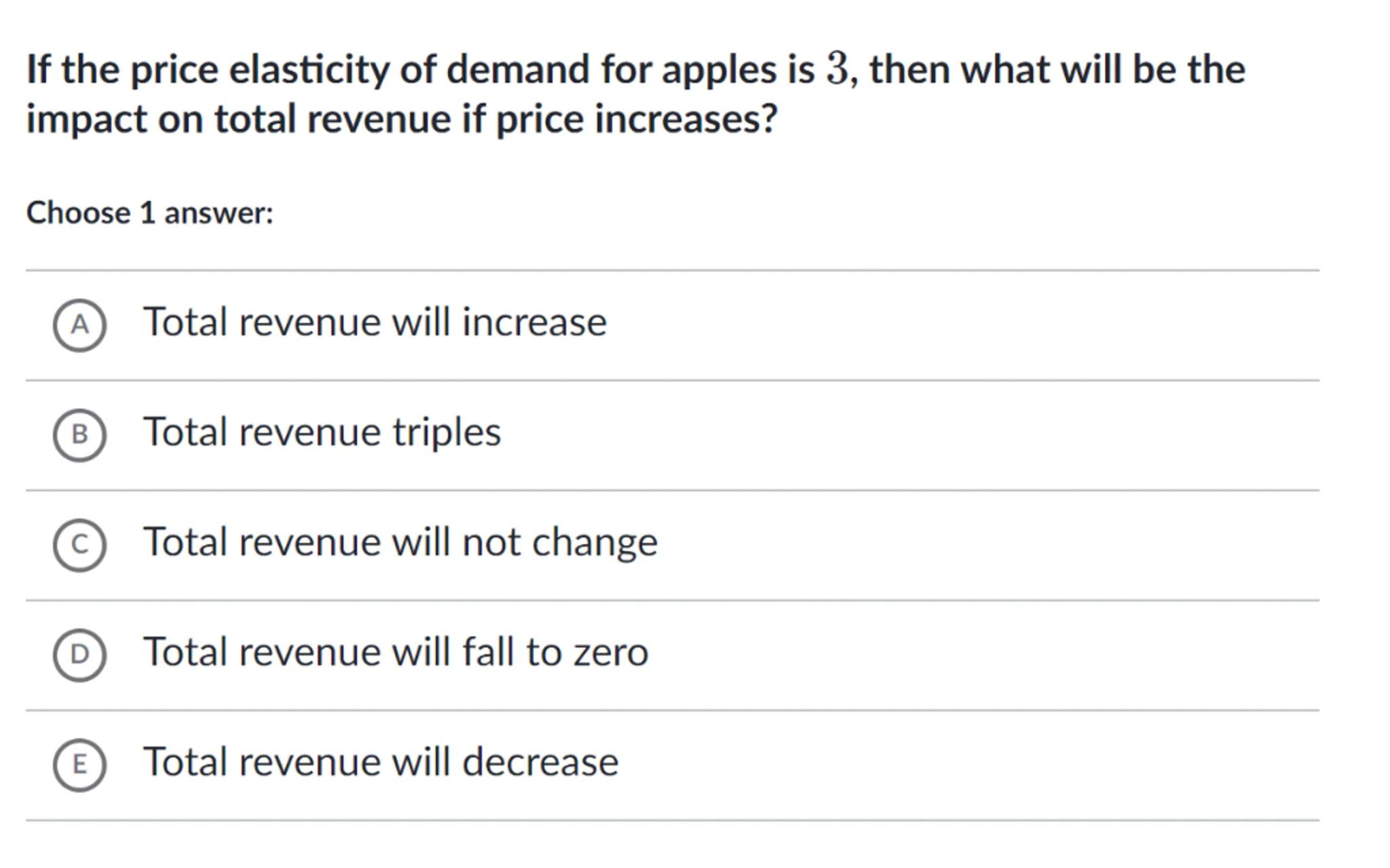
Task: Click "Total revenue will increase" answer text
Action: (375, 322)
